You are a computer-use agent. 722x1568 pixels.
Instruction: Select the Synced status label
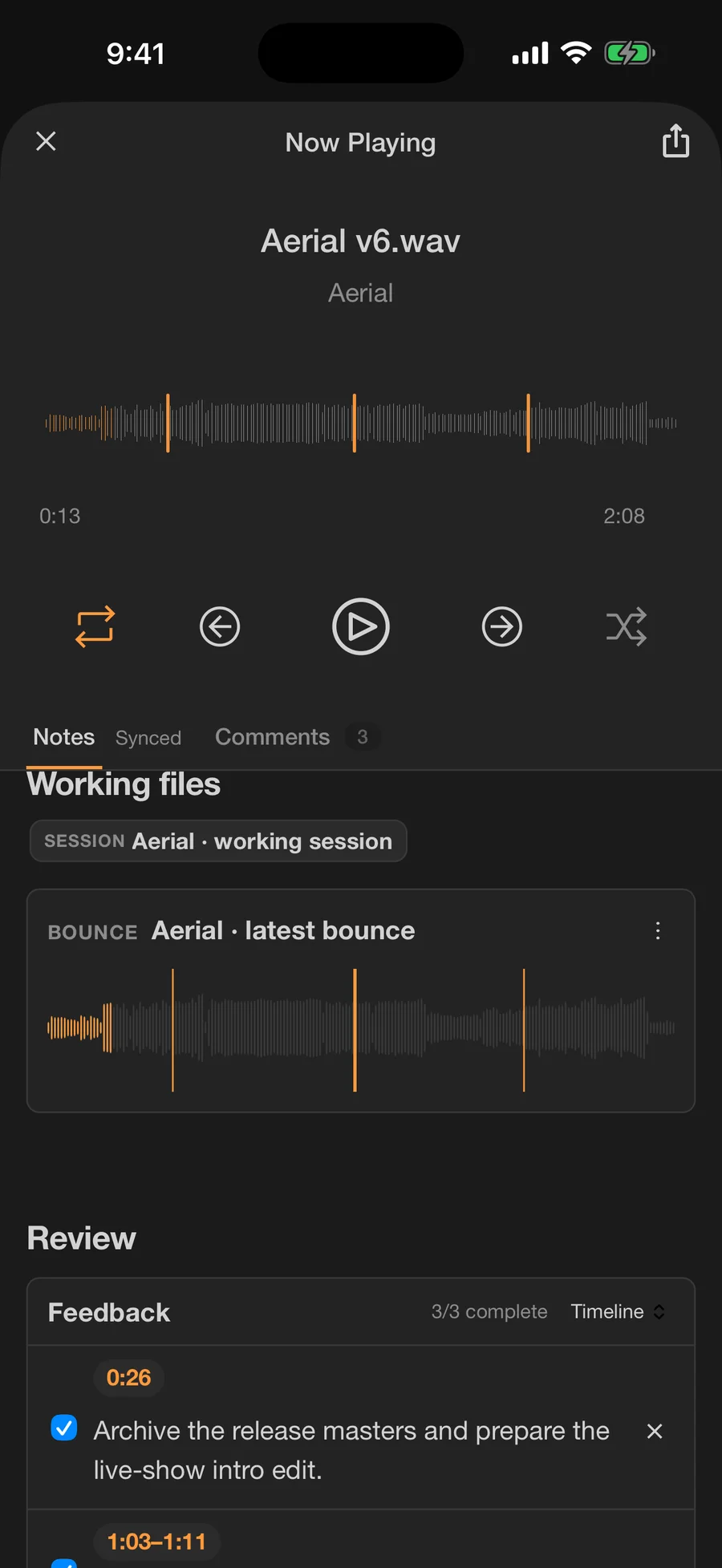(x=148, y=738)
